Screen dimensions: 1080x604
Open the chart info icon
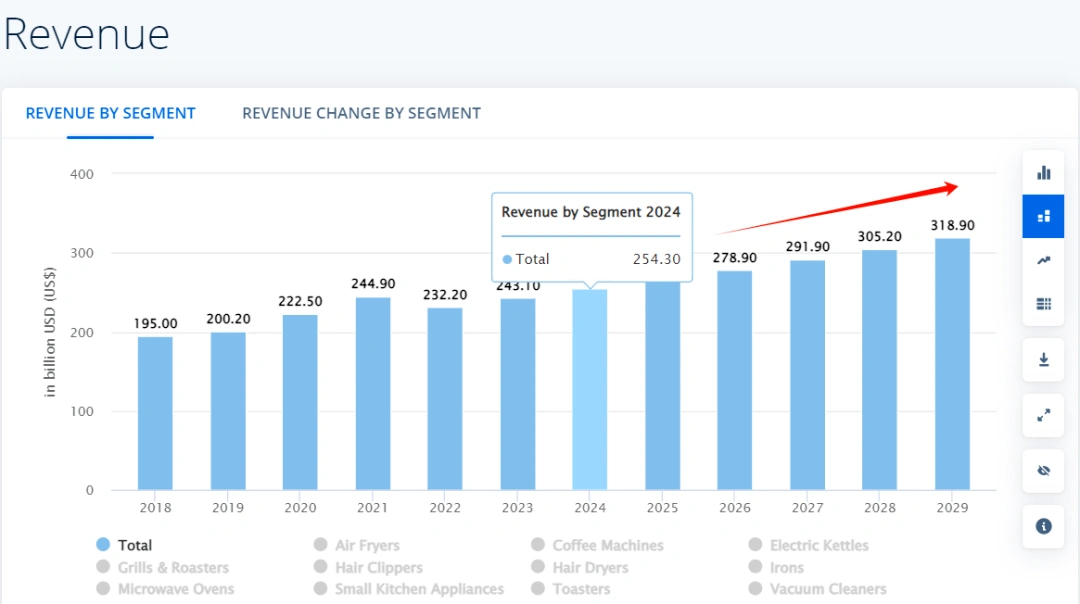(1043, 526)
